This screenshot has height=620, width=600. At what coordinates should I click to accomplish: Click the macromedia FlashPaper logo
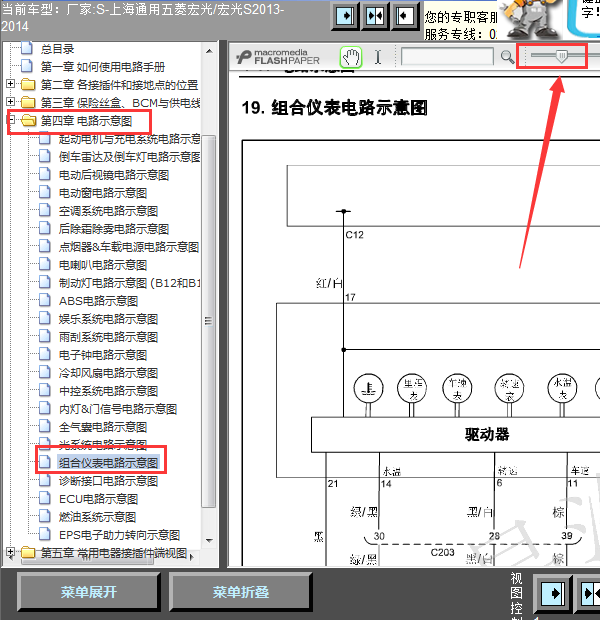click(278, 57)
